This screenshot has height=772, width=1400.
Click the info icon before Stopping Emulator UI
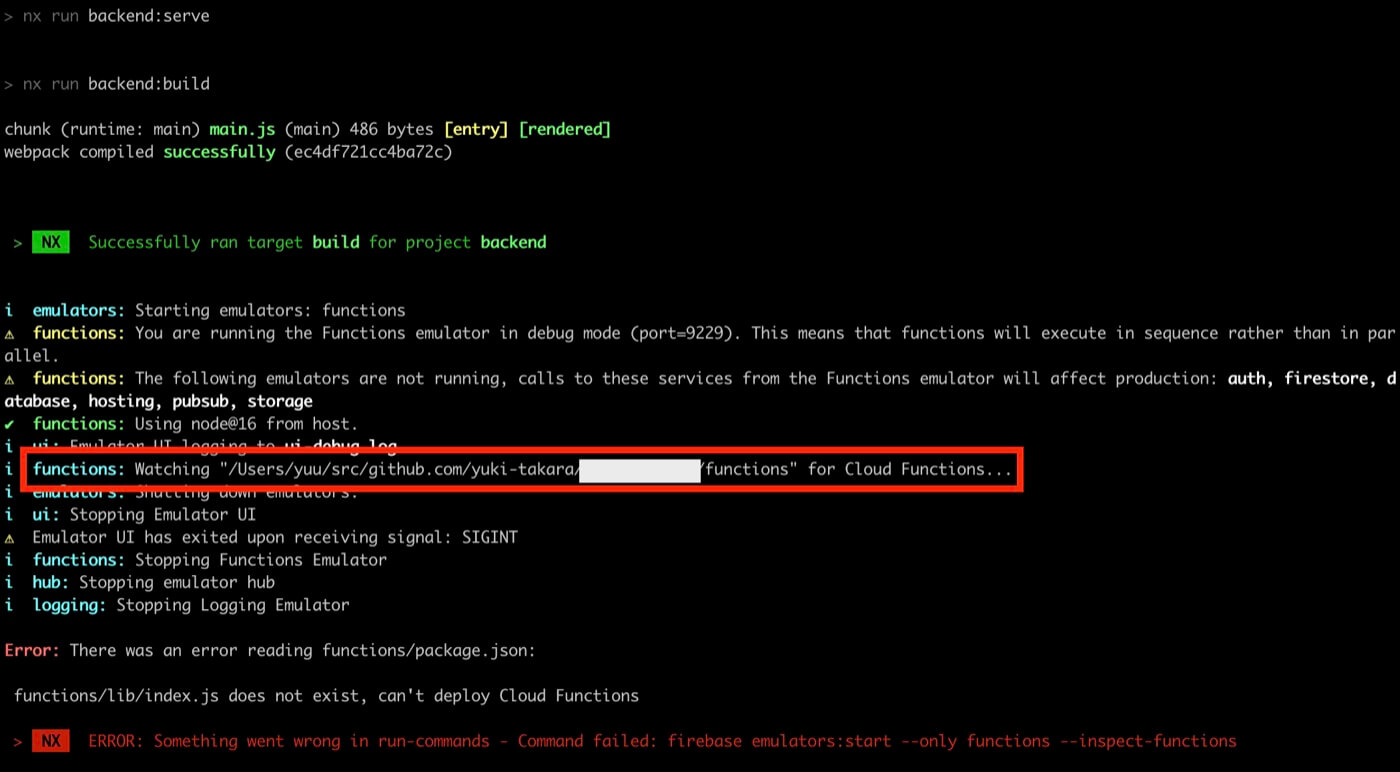tap(9, 514)
